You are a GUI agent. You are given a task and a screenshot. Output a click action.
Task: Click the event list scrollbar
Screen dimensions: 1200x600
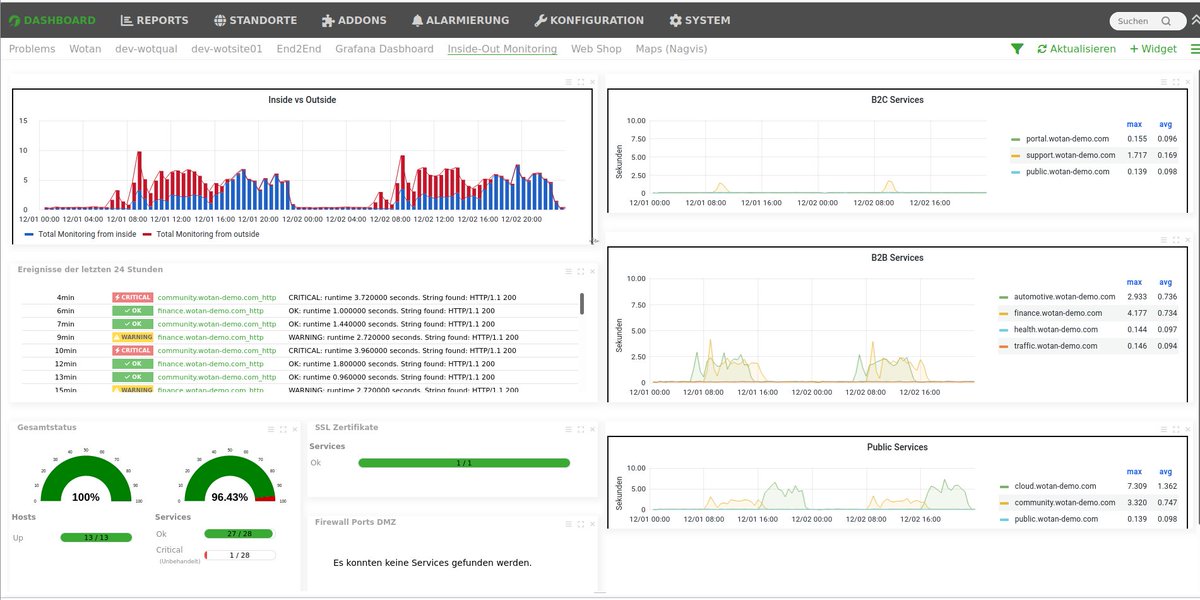(582, 304)
